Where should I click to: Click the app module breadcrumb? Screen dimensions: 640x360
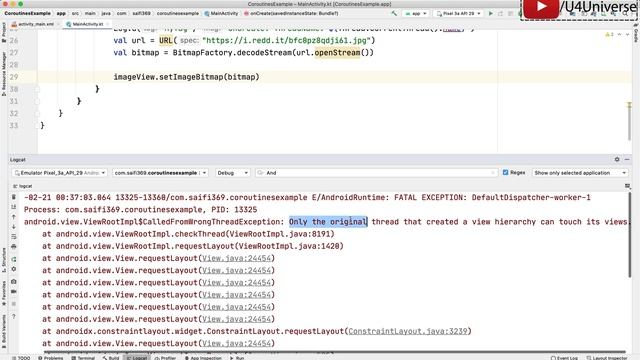pyautogui.click(x=61, y=13)
